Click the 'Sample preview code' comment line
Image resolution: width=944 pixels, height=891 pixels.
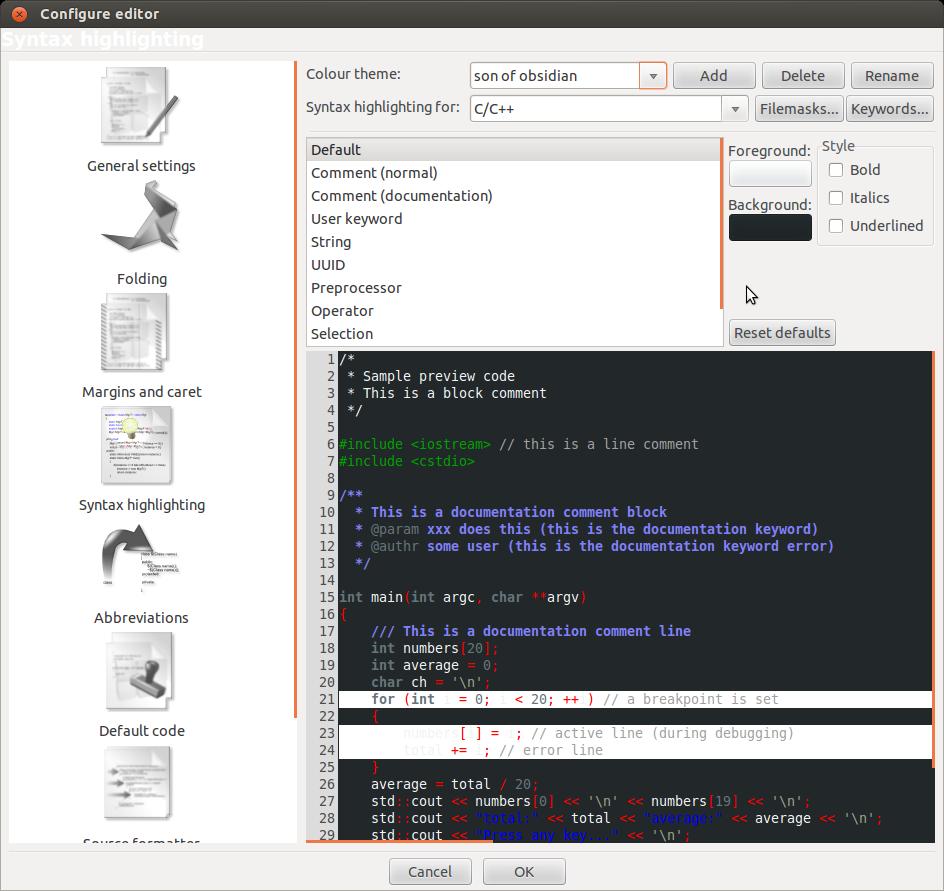coord(438,376)
